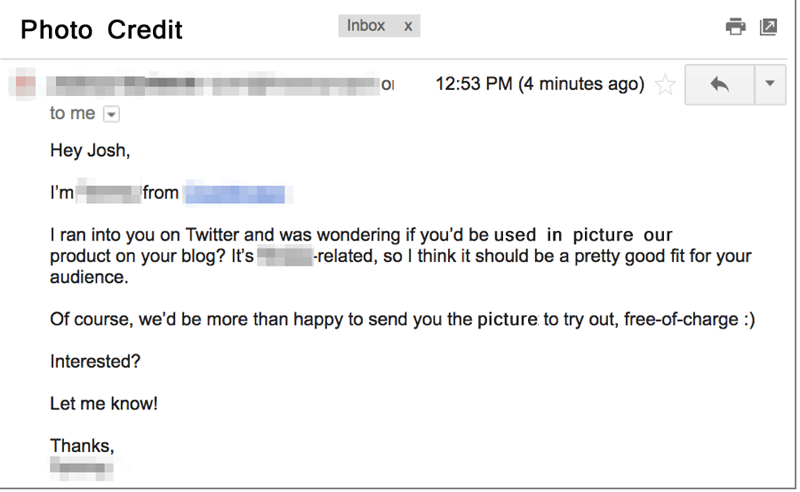This screenshot has width=800, height=492.
Task: Click the sender's profile avatar
Action: tap(25, 84)
